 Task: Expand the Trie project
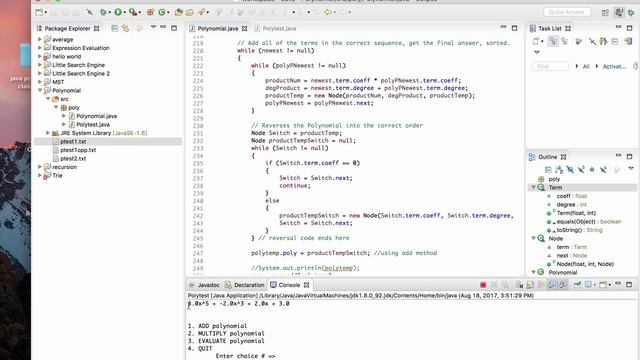click(40, 176)
